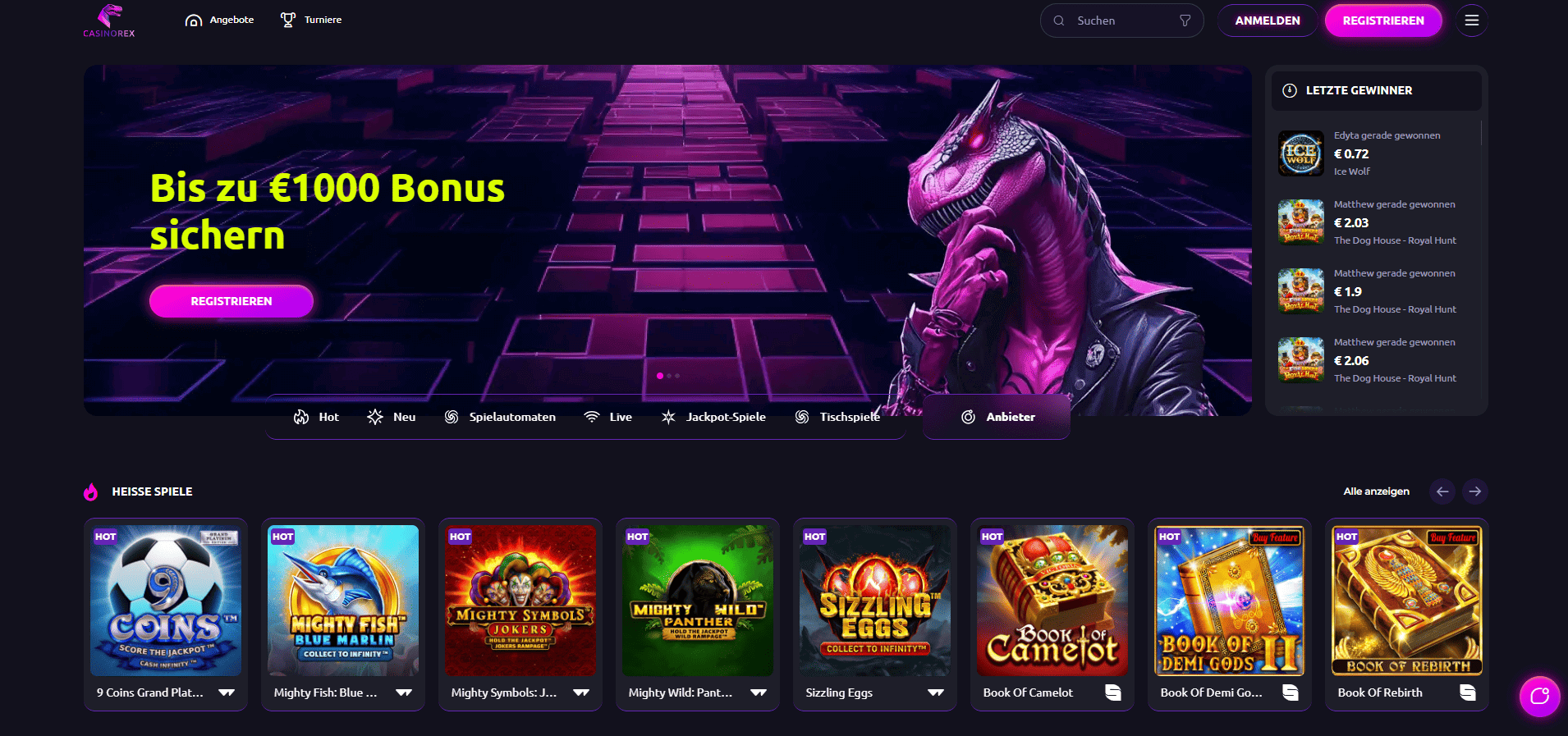1568x736 pixels.
Task: Click Alle anzeigen link
Action: [1376, 491]
